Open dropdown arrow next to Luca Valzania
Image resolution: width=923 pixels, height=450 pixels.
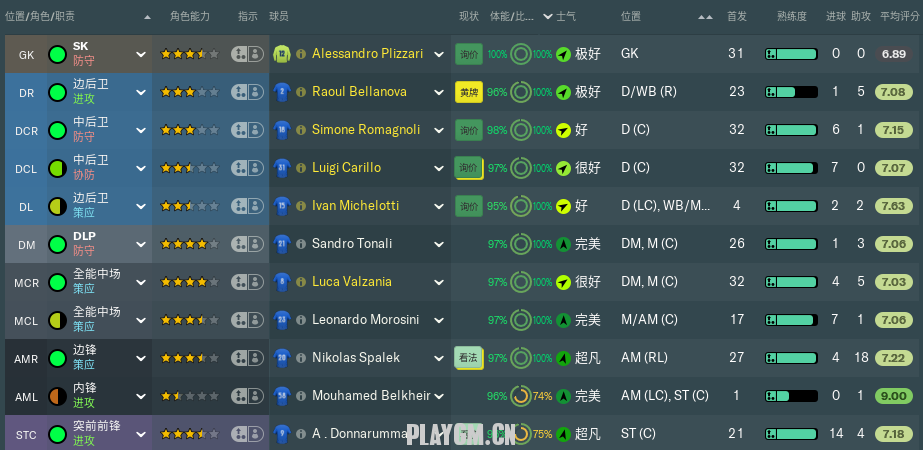[438, 282]
